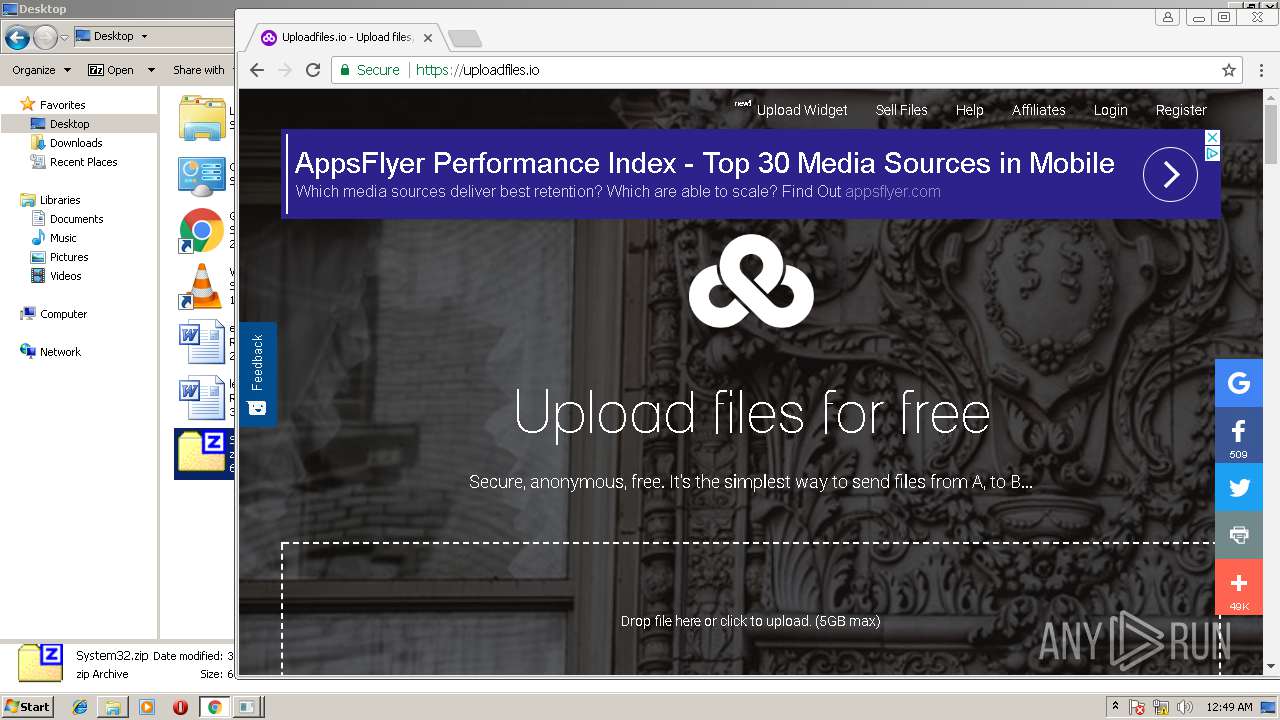Screen dimensions: 1280x720
Task: Switch to Chrome via taskbar button
Action: [214, 707]
